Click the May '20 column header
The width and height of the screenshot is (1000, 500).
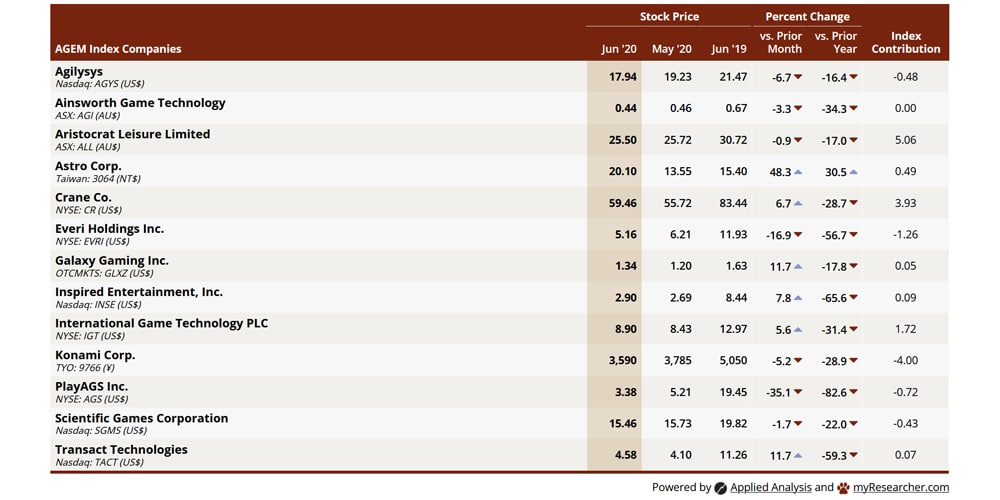(x=672, y=49)
